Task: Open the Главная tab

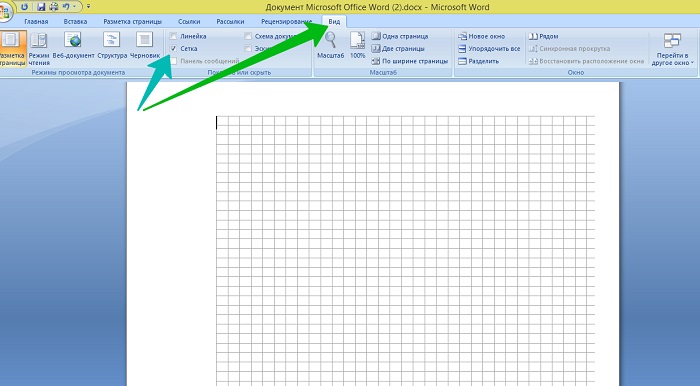Action: click(36, 21)
